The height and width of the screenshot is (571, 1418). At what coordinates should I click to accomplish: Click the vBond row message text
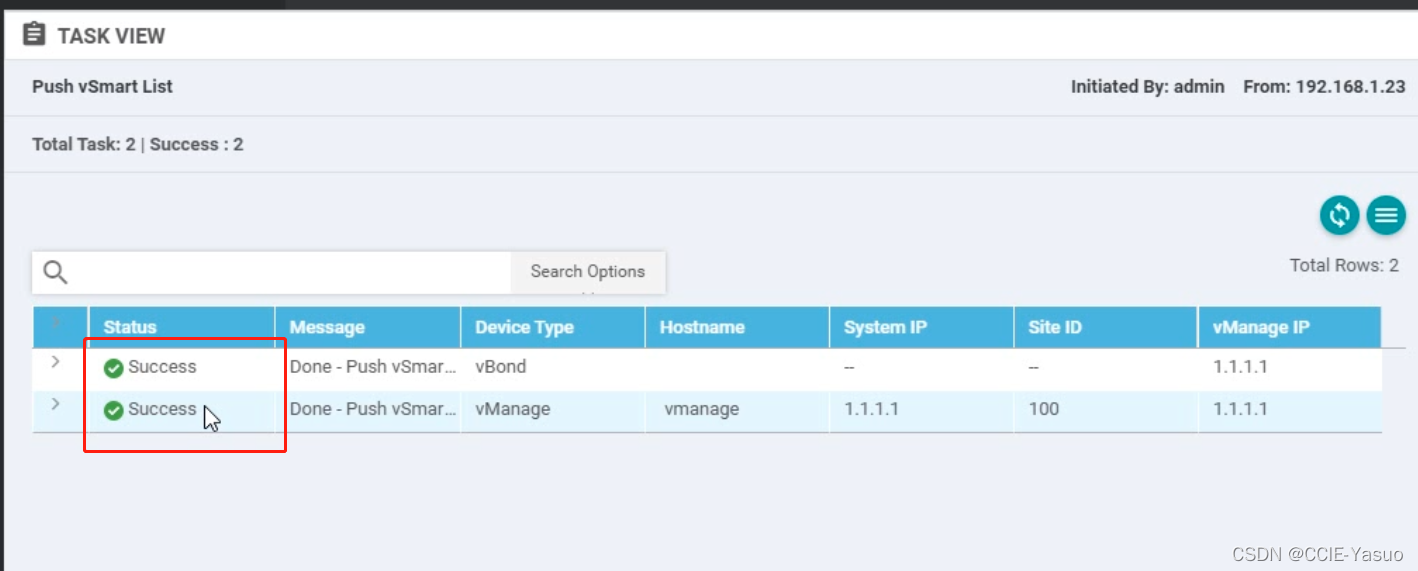click(373, 367)
